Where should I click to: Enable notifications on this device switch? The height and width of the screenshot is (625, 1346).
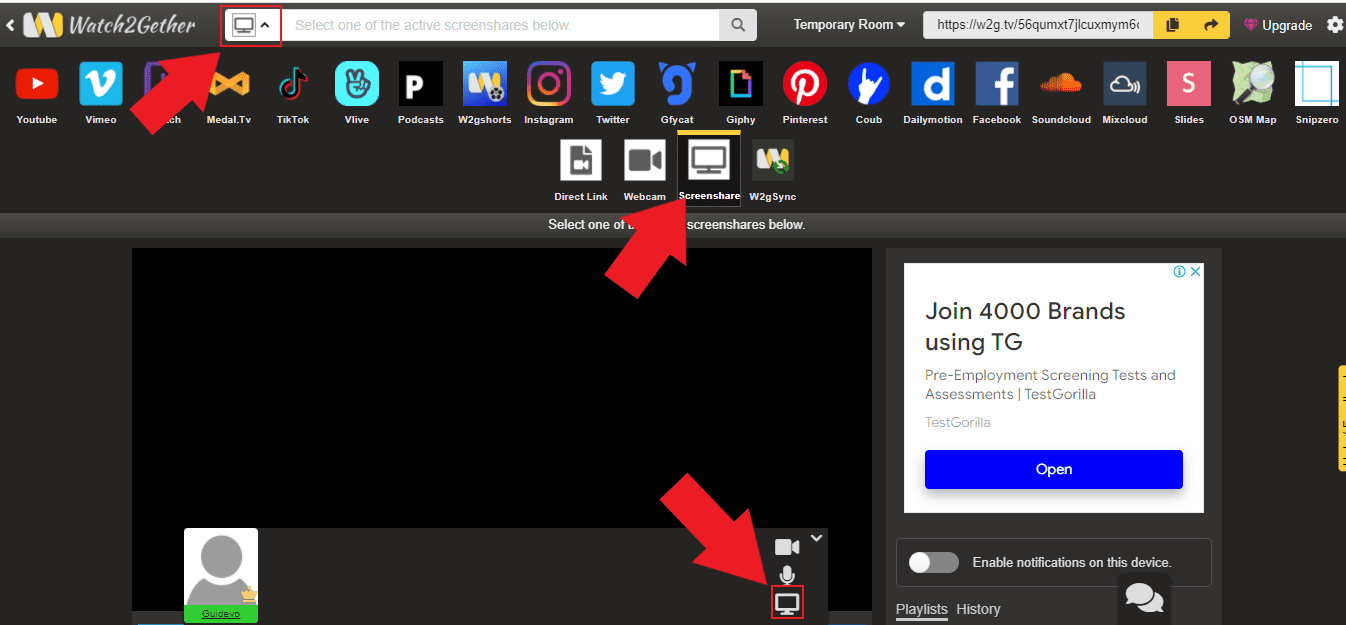point(933,562)
